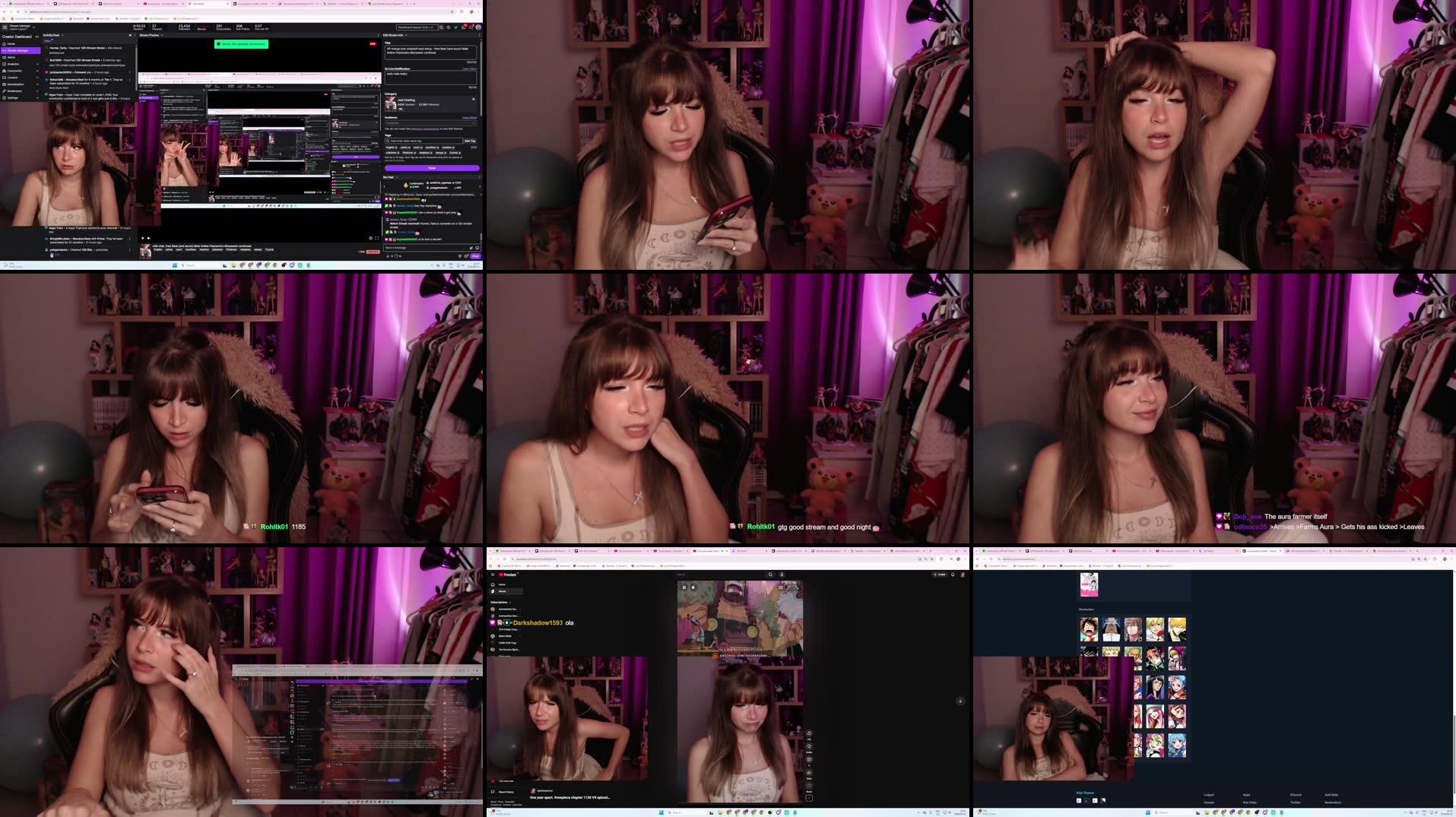Screen dimensions: 1456x817
Task: Click the pink manga cover thumbnail on AniList
Action: [x=1089, y=584]
